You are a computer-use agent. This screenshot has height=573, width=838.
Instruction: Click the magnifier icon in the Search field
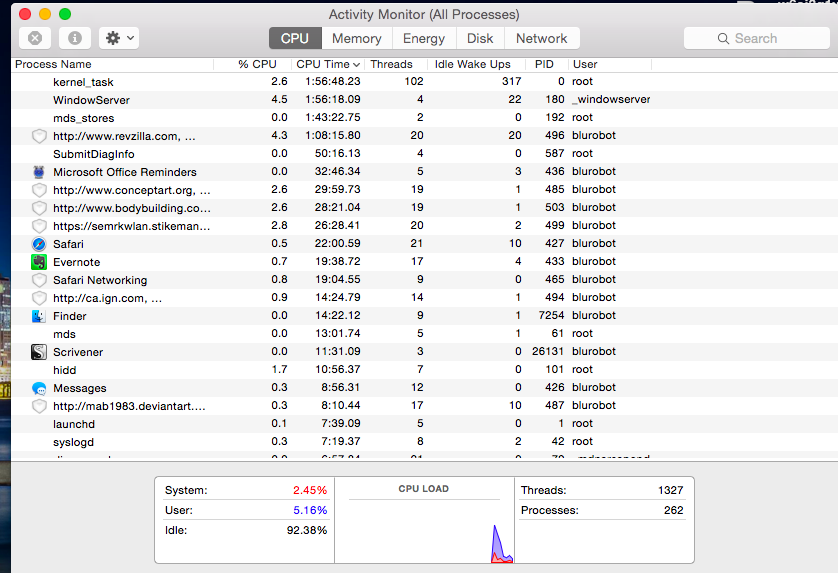[x=723, y=38]
